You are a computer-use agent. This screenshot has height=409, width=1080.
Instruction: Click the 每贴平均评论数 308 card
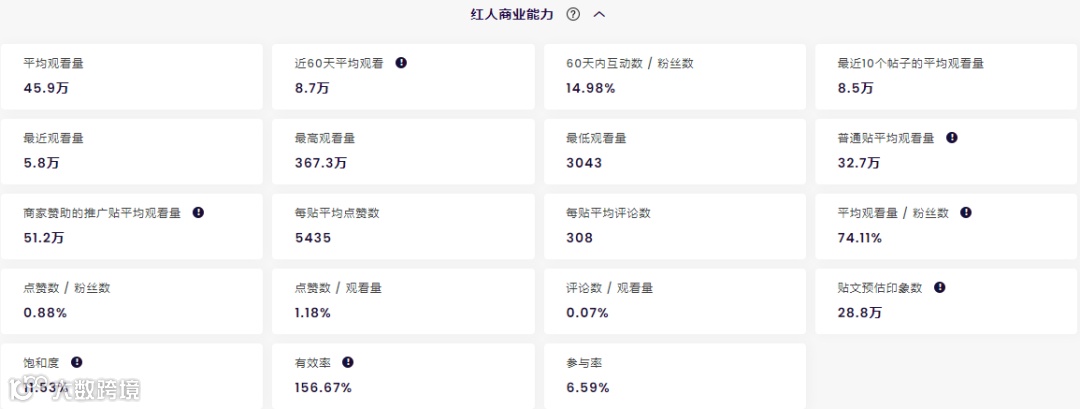click(675, 226)
